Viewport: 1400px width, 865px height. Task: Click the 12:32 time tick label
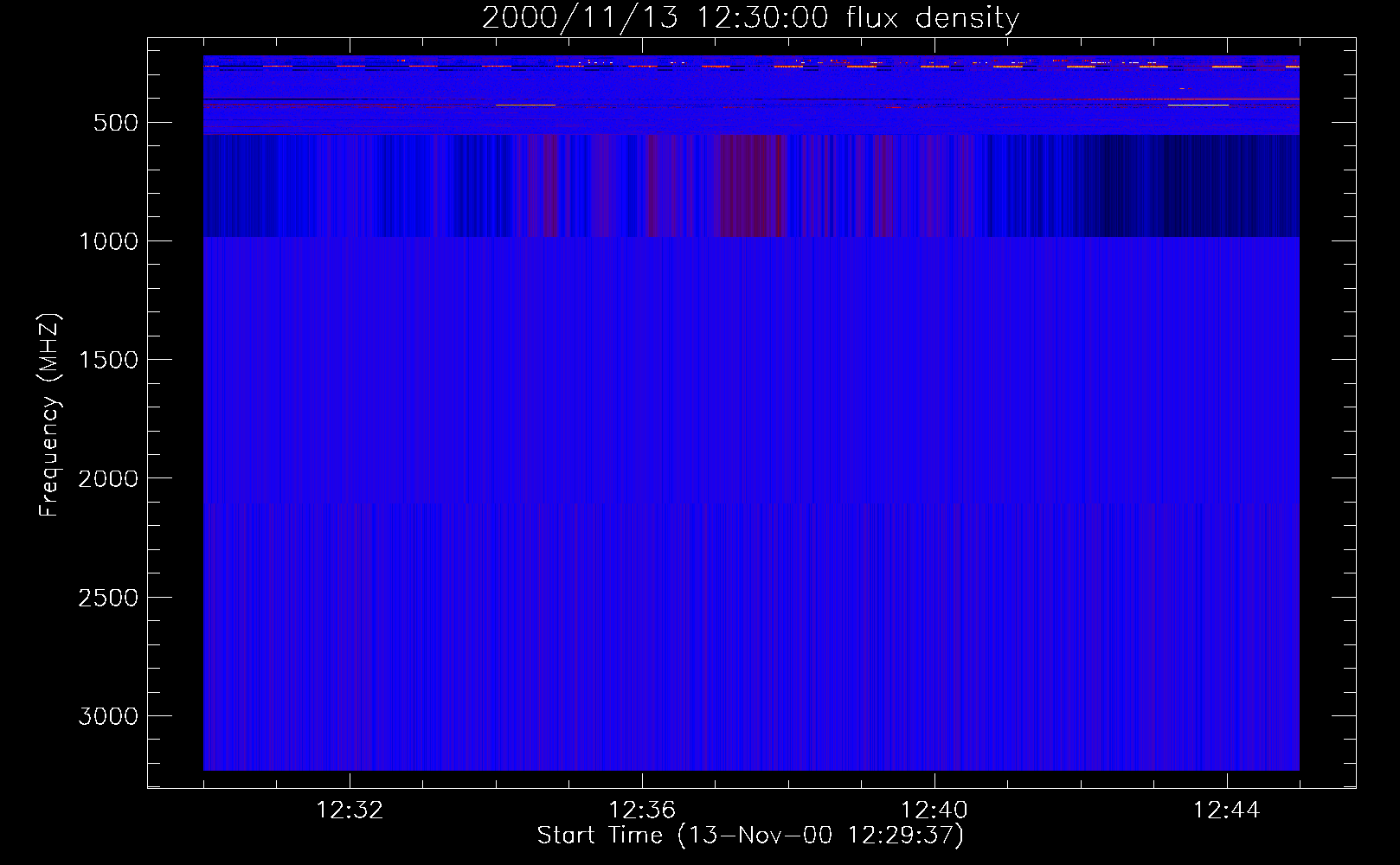coord(350,811)
